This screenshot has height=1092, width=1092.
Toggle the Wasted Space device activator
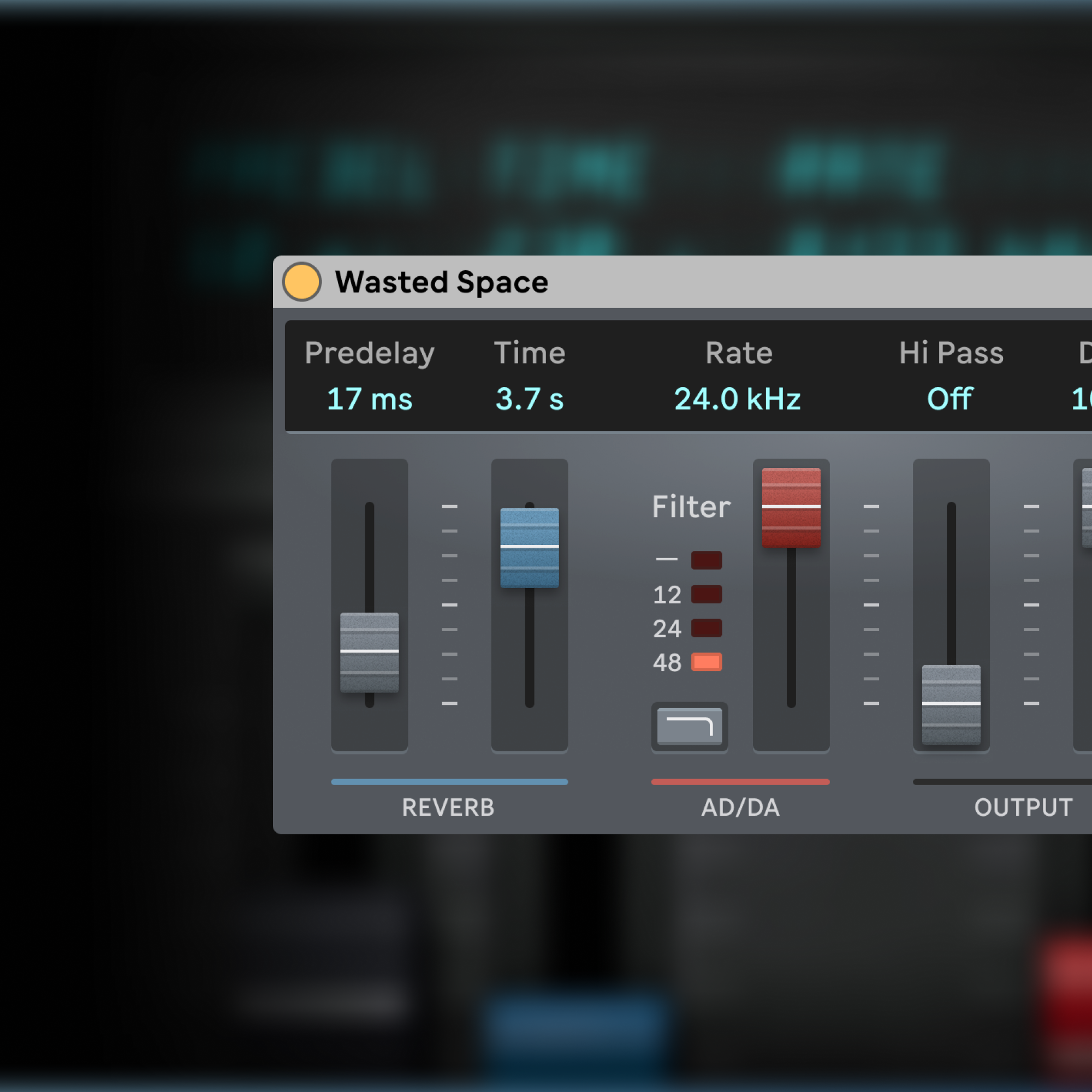point(301,282)
